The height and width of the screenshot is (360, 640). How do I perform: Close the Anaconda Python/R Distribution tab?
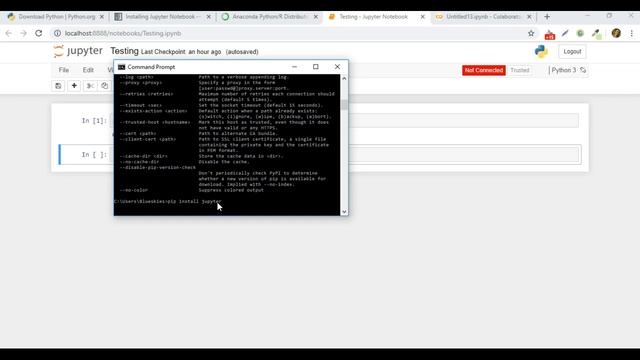click(x=316, y=17)
